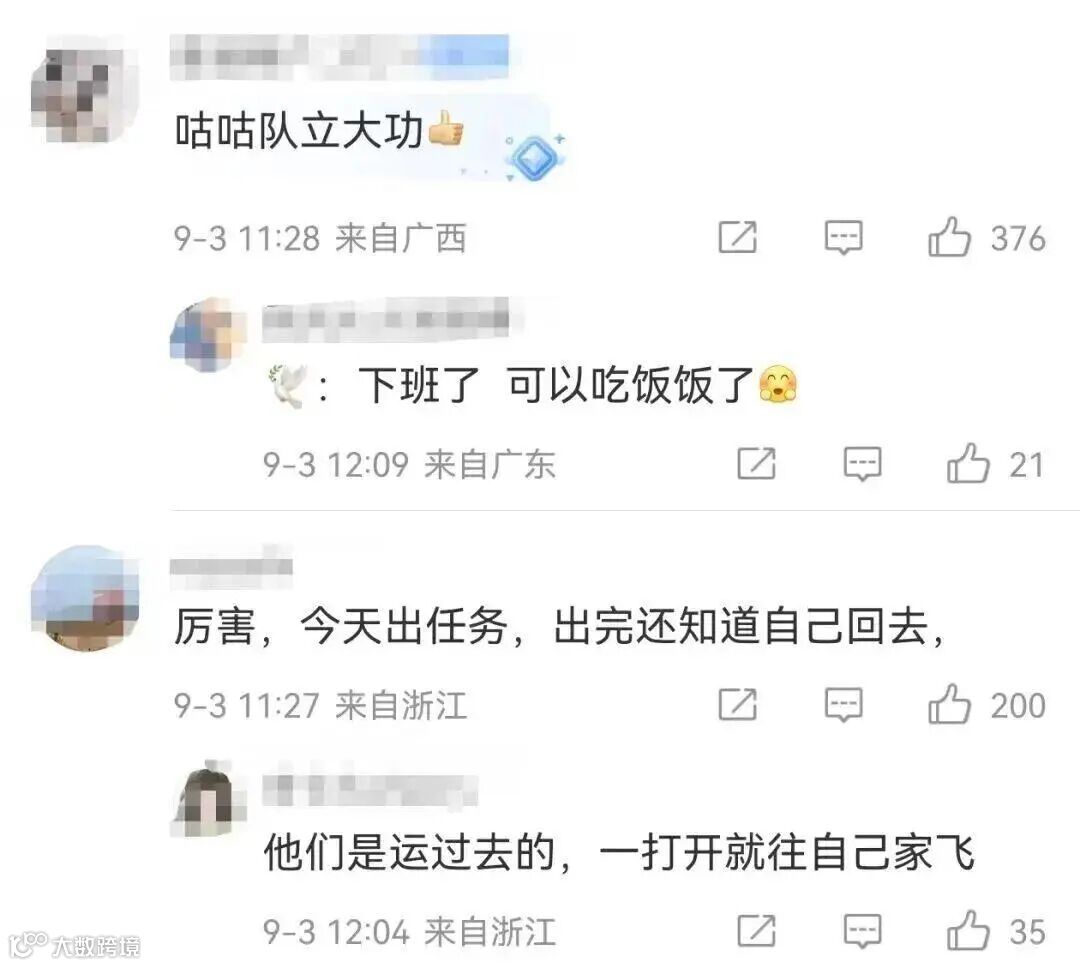Reply to the 他们是运过去的 comment
The width and height of the screenshot is (1080, 966).
click(862, 931)
